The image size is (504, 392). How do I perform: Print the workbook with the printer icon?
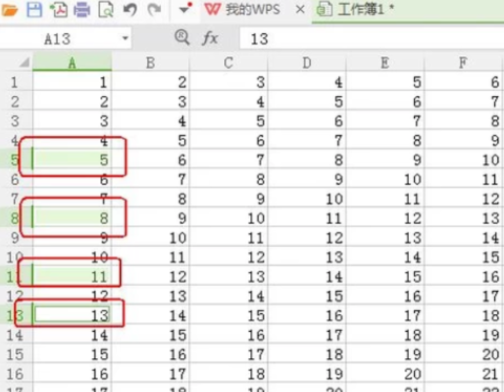82,10
